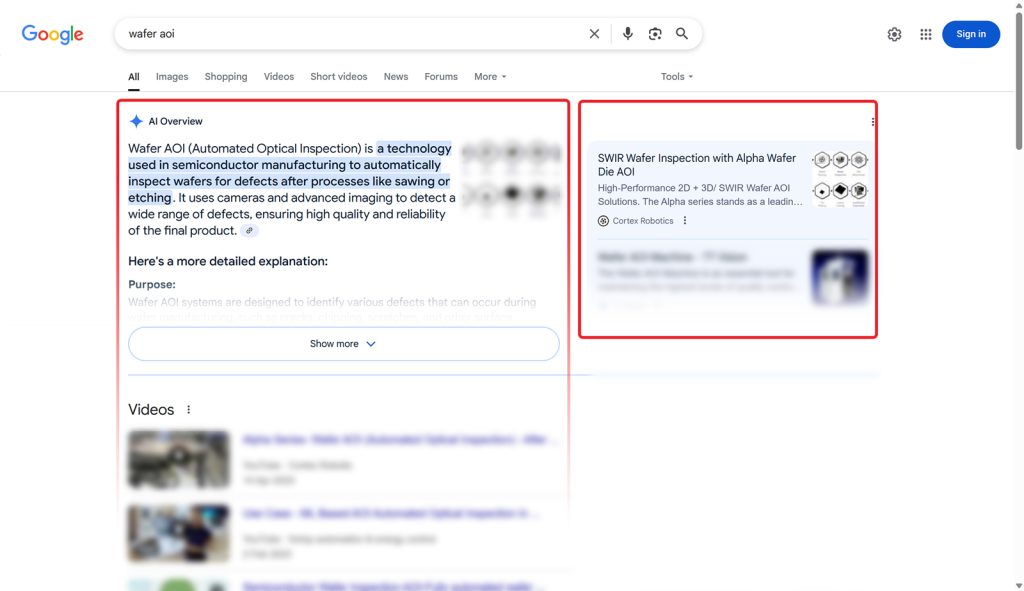The width and height of the screenshot is (1024, 591).
Task: Click 'Here's a more detailed explanation:' heading
Action: tap(228, 261)
